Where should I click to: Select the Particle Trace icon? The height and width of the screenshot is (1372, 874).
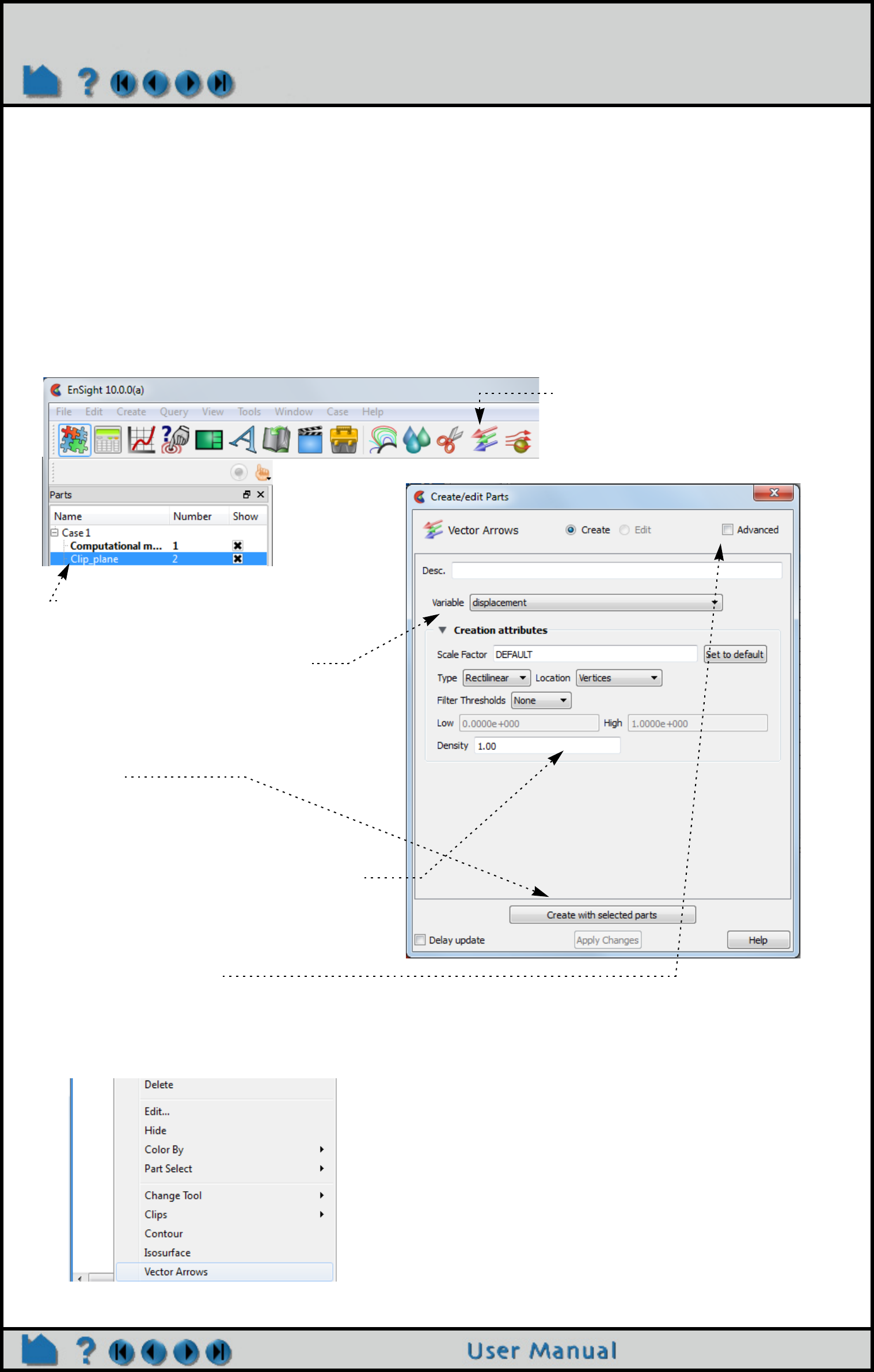(x=518, y=440)
